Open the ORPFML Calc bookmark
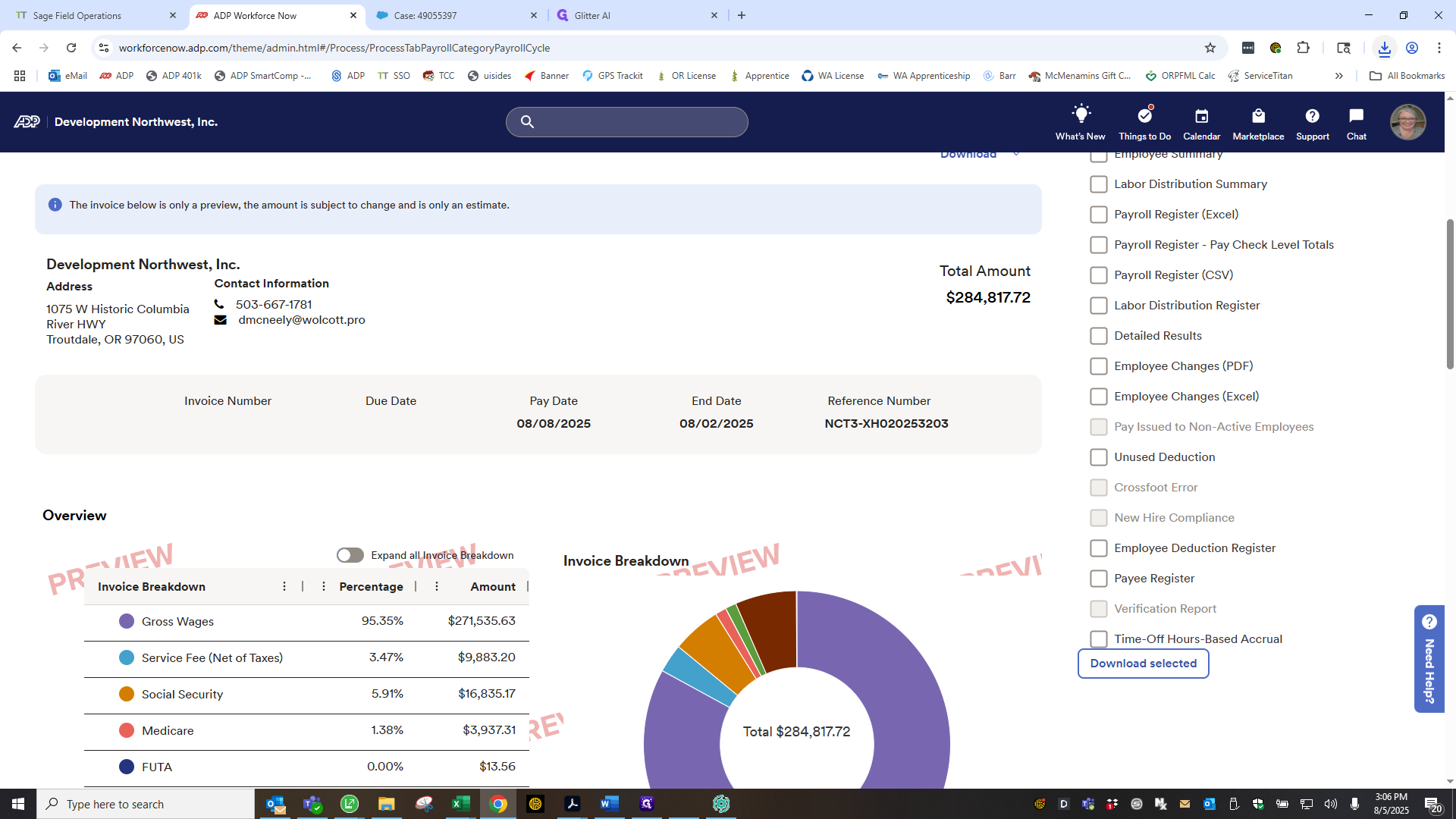The width and height of the screenshot is (1456, 819). 1180,76
